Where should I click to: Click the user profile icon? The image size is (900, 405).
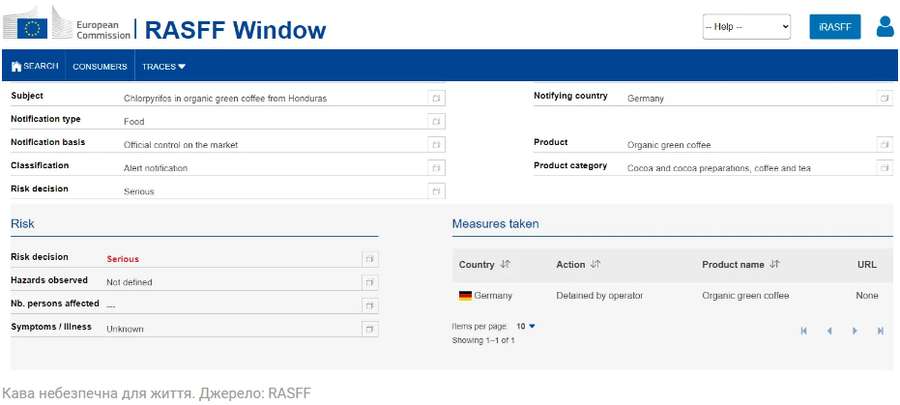[885, 27]
